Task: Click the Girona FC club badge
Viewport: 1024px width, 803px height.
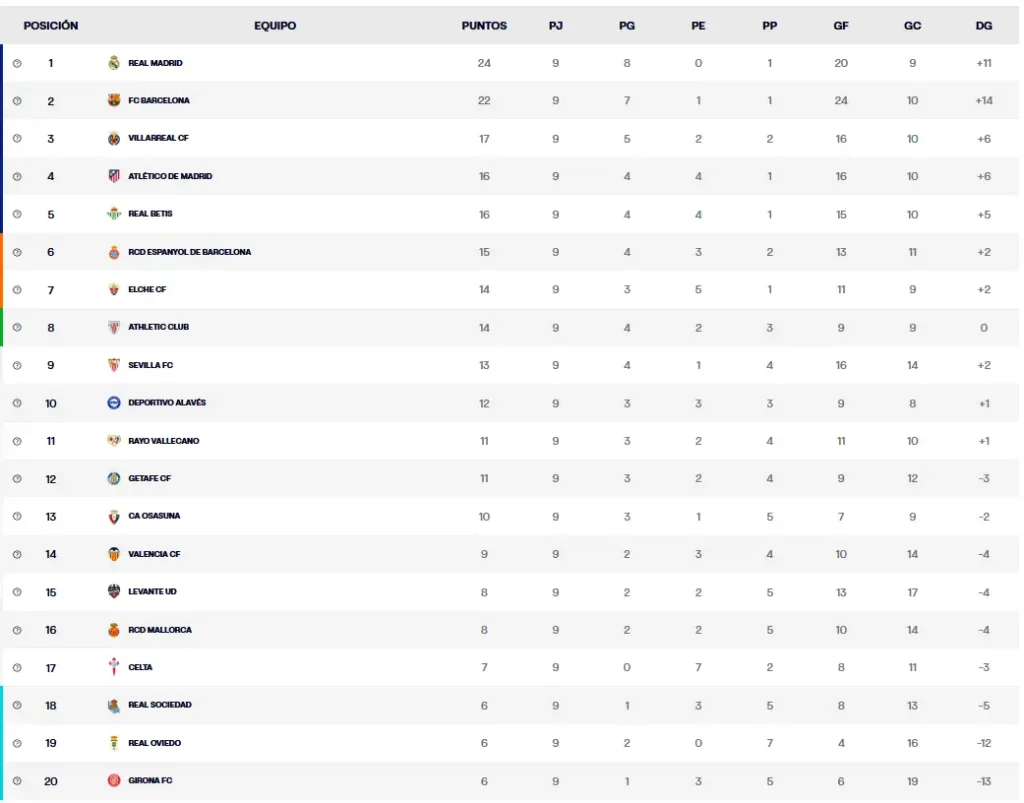Action: (113, 781)
